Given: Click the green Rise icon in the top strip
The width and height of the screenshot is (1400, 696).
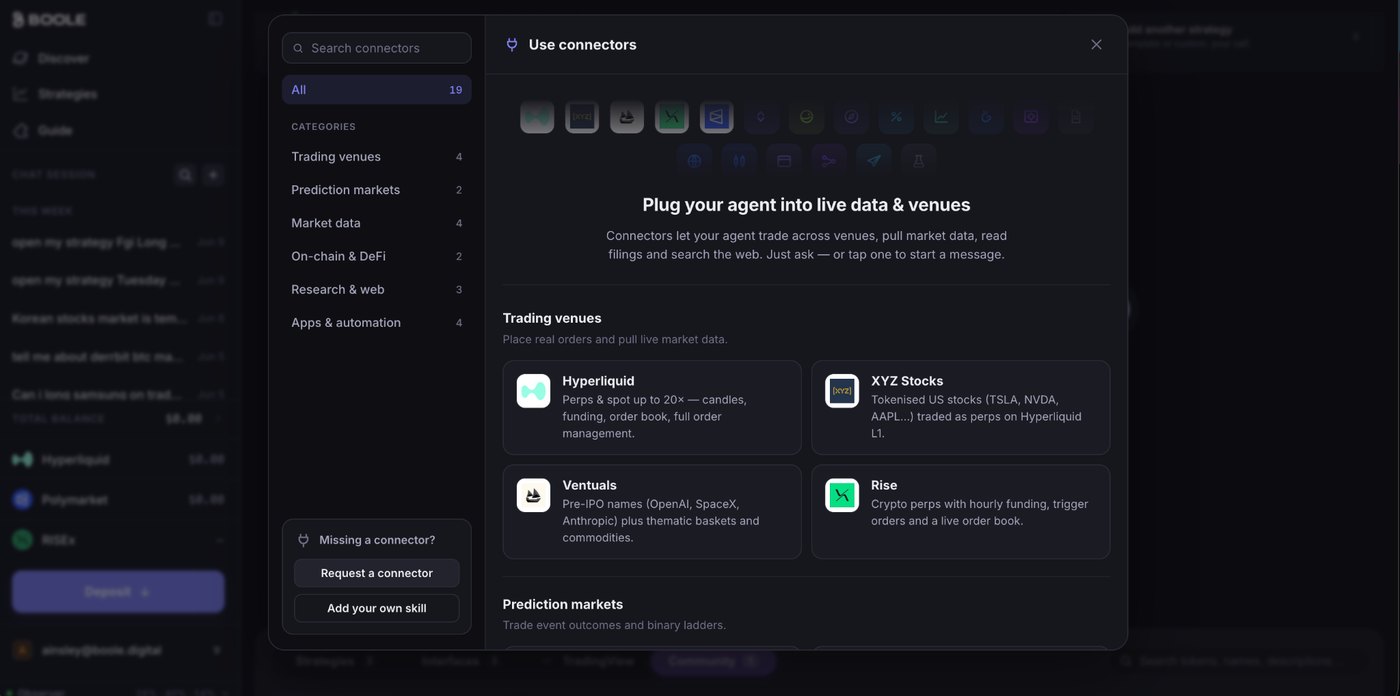Looking at the screenshot, I should pyautogui.click(x=672, y=117).
